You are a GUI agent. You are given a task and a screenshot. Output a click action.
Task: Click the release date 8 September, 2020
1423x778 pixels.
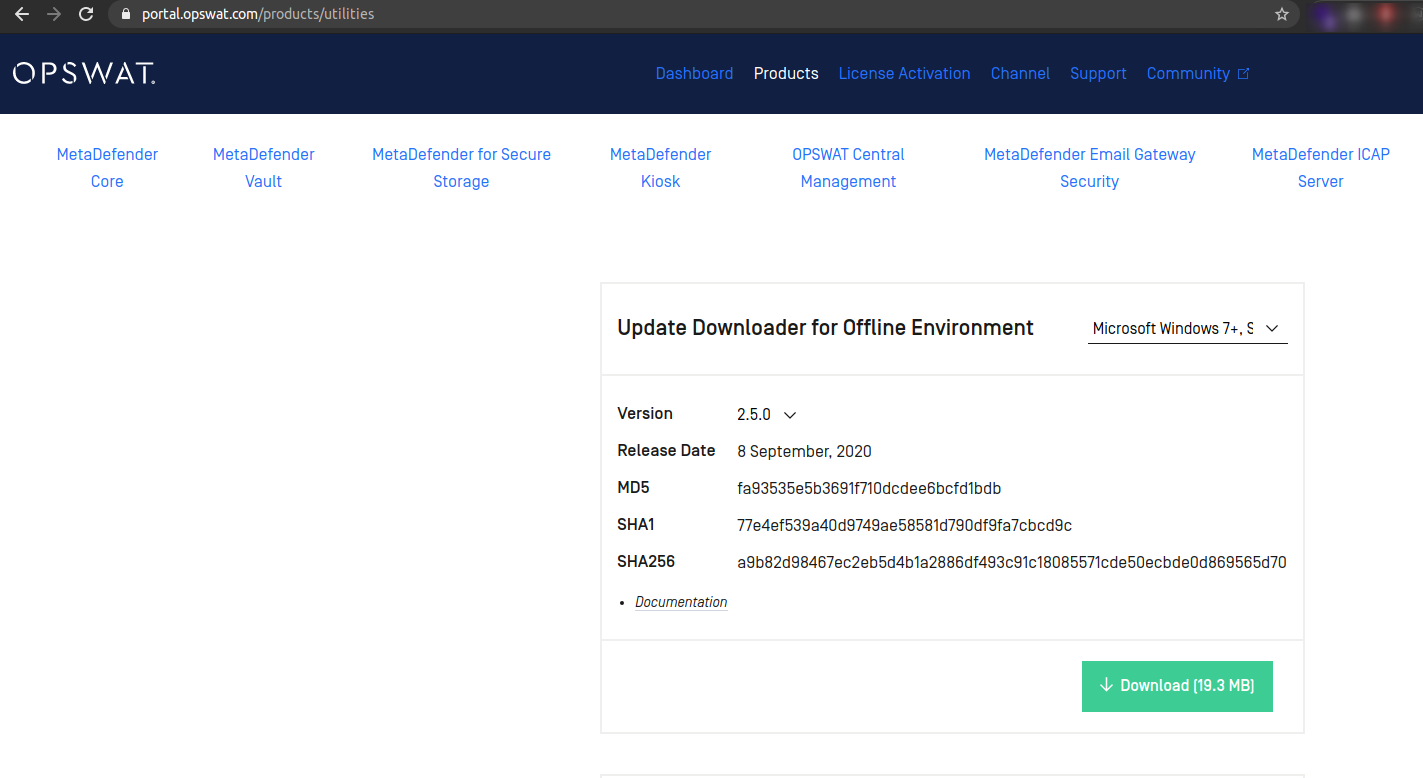[x=804, y=451]
